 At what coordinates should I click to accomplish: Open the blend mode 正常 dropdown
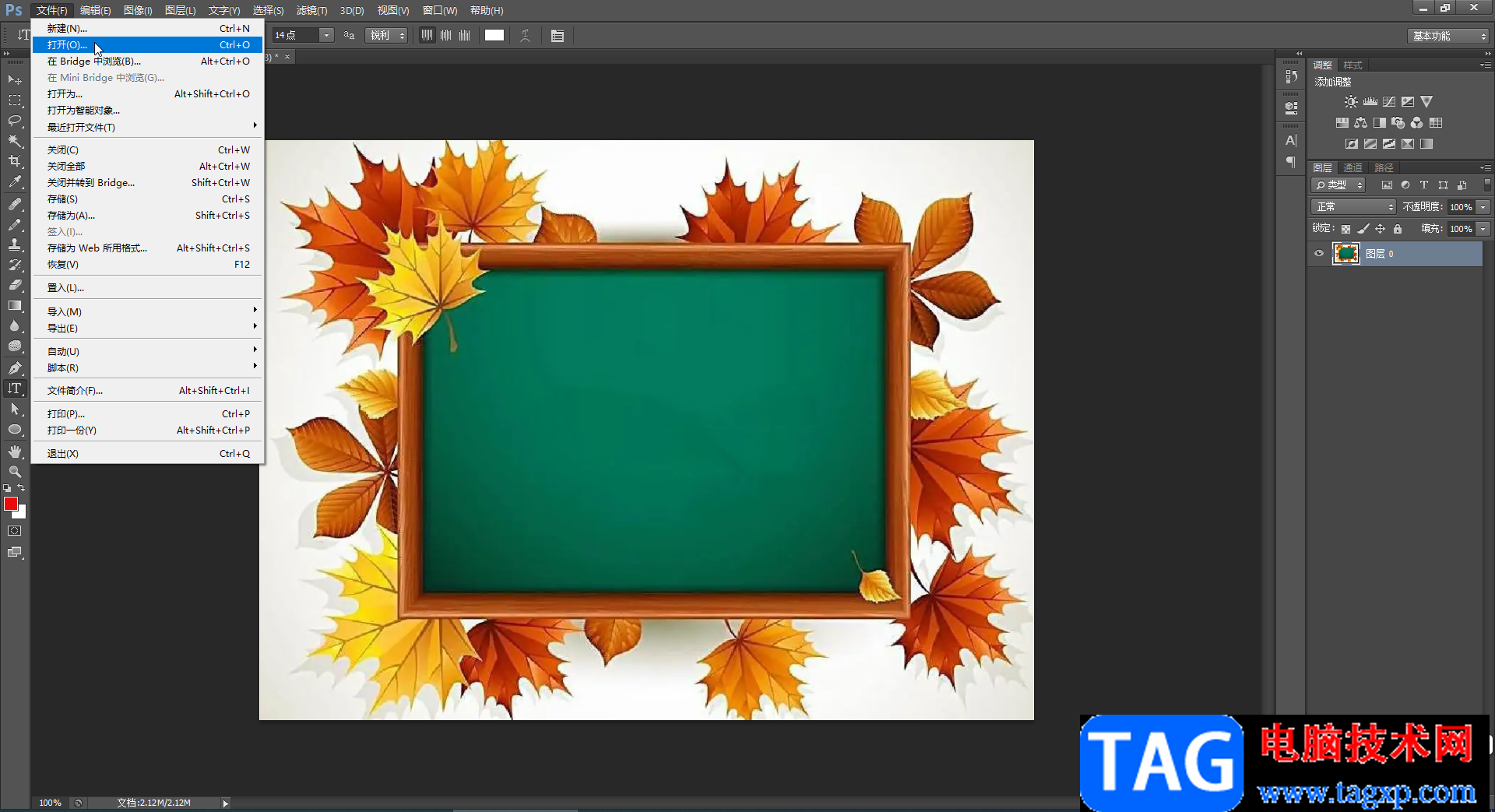click(x=1353, y=207)
